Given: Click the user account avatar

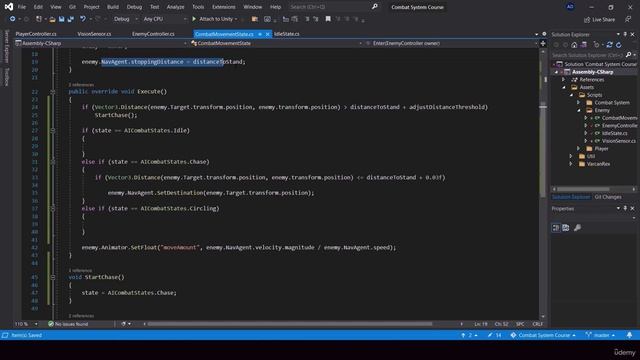Looking at the screenshot, I should (x=570, y=7).
